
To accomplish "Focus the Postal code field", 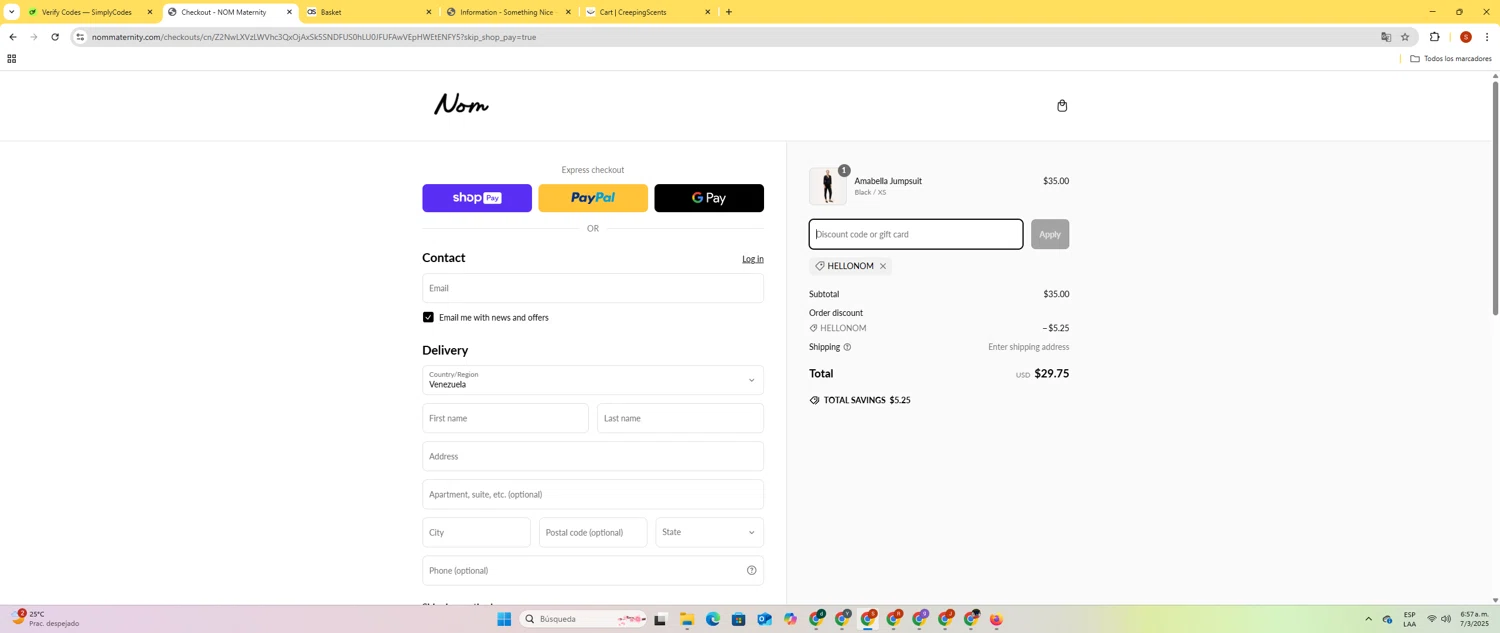I will [x=593, y=532].
